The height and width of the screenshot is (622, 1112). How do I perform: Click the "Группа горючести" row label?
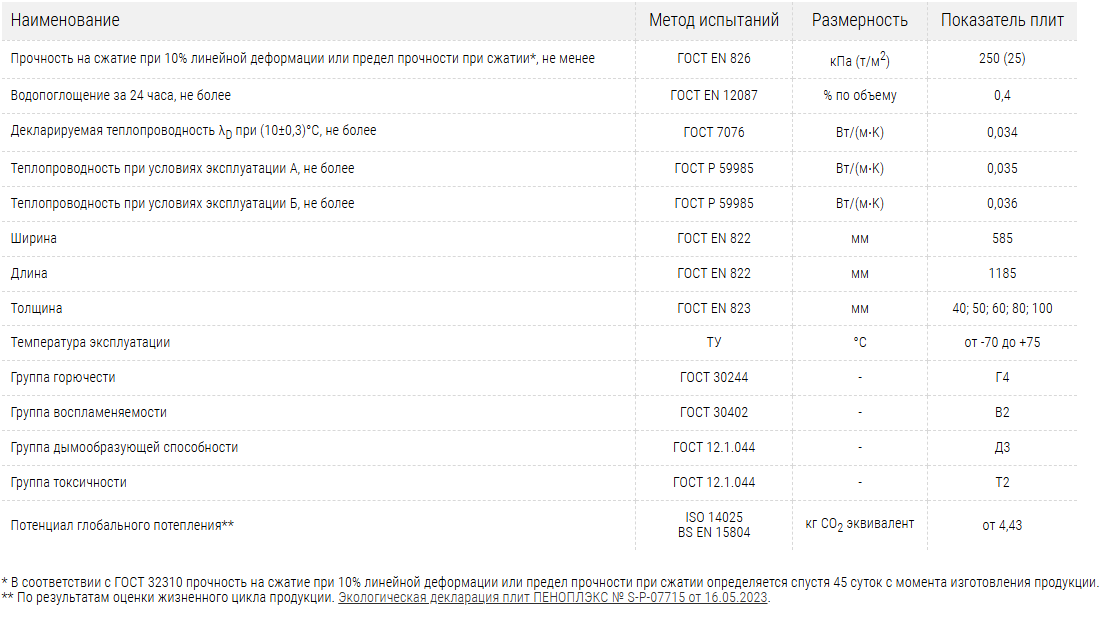63,377
